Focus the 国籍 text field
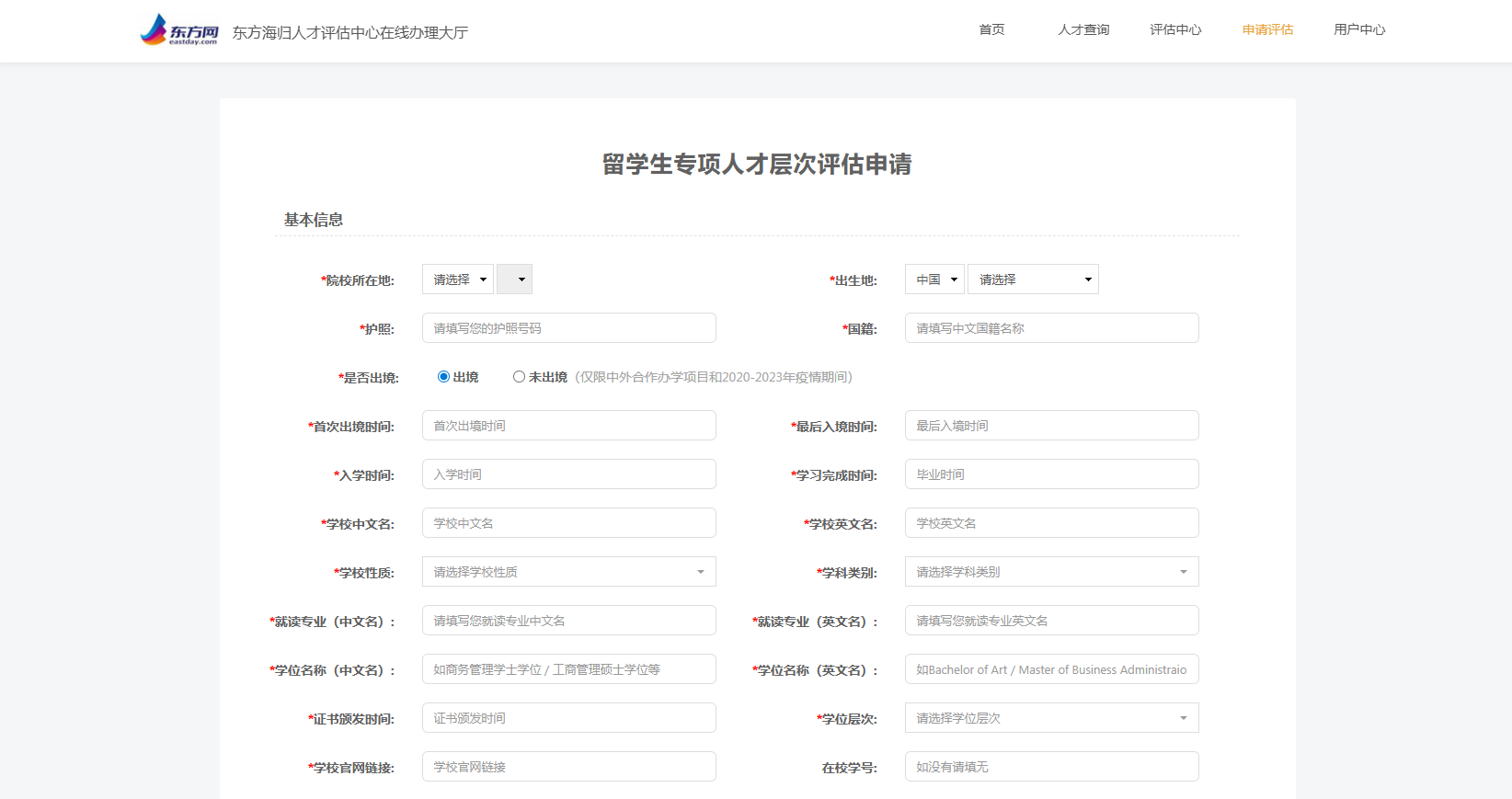This screenshot has height=799, width=1512. 1051,328
